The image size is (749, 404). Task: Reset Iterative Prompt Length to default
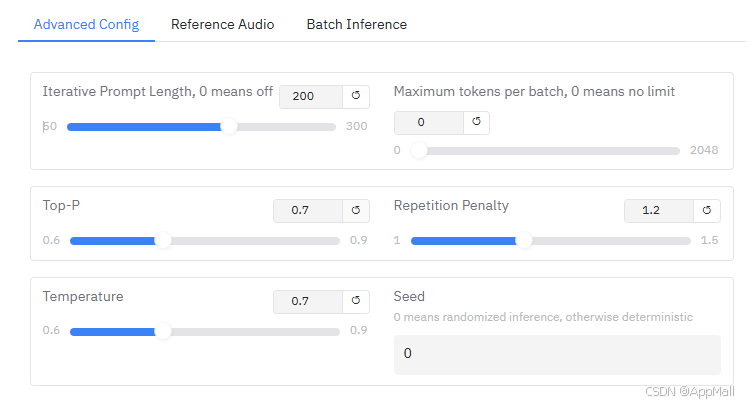coord(356,97)
